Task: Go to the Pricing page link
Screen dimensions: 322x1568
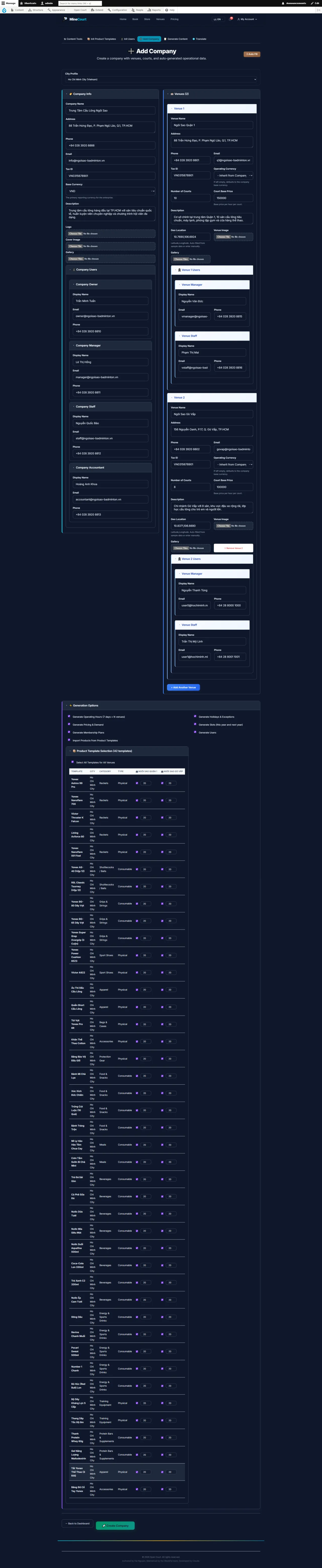Action: click(174, 19)
